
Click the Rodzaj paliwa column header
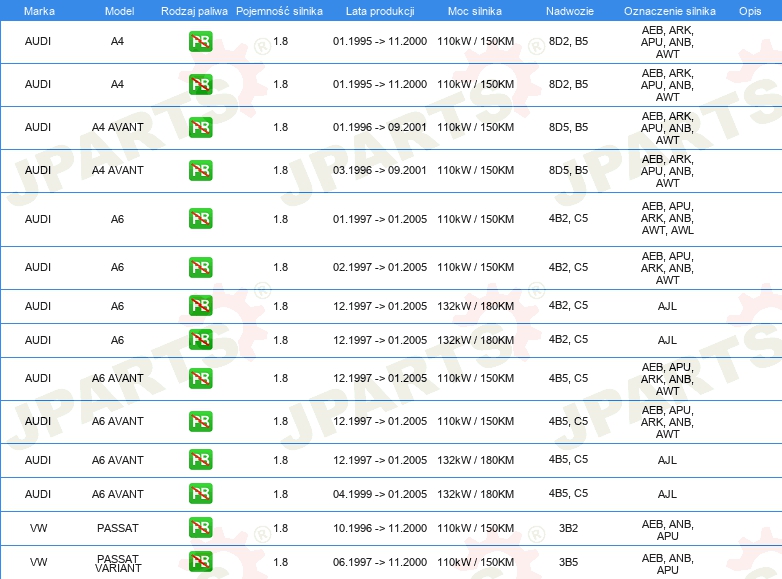pos(194,11)
